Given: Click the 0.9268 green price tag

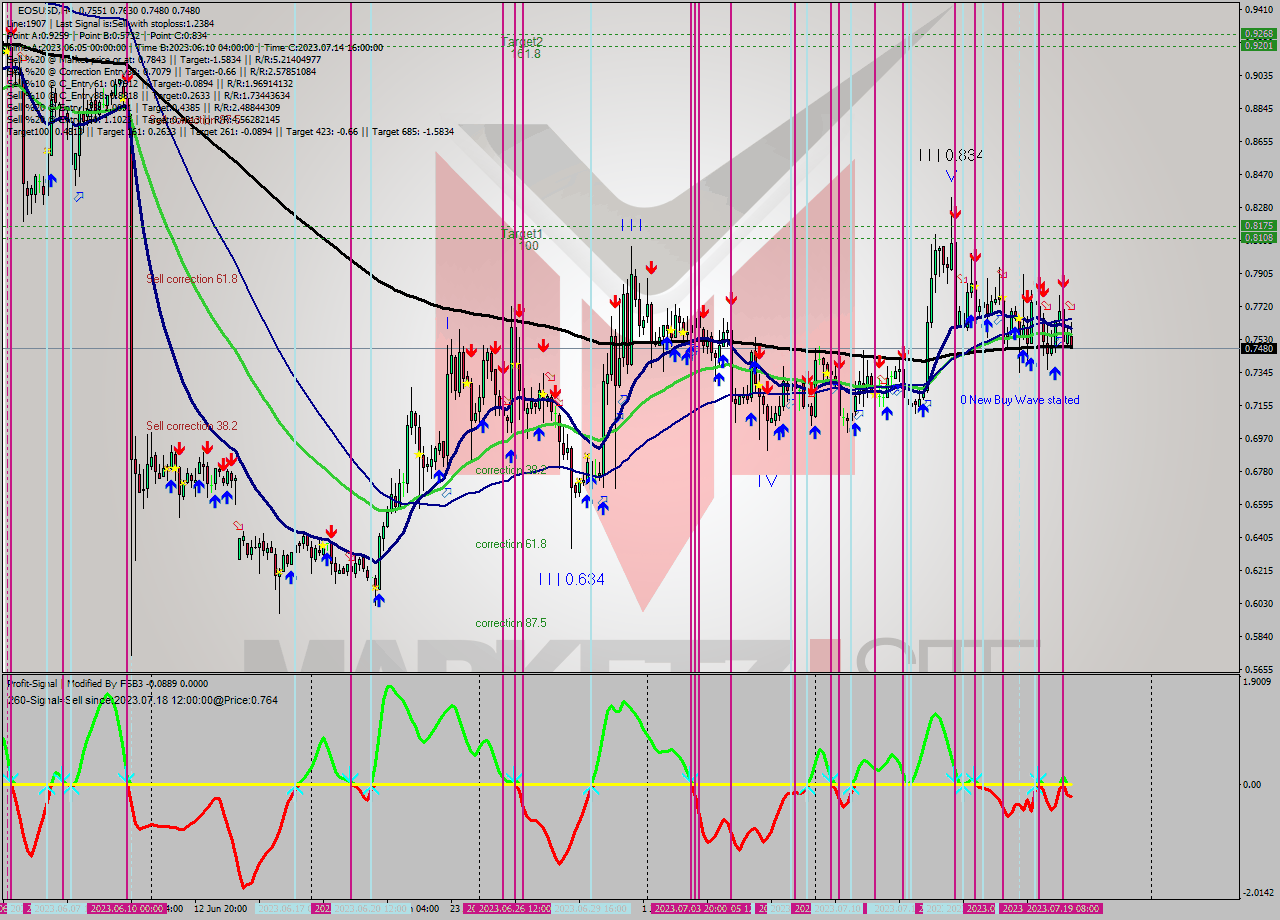Looking at the screenshot, I should [1258, 33].
